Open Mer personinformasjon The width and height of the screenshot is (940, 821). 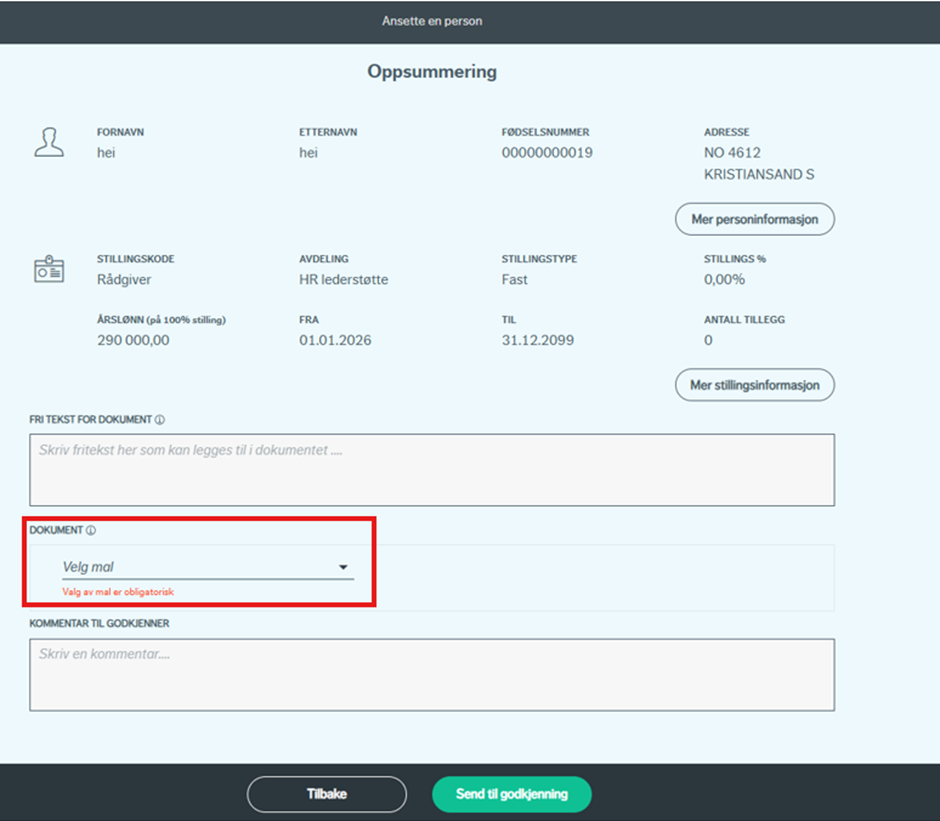click(754, 219)
